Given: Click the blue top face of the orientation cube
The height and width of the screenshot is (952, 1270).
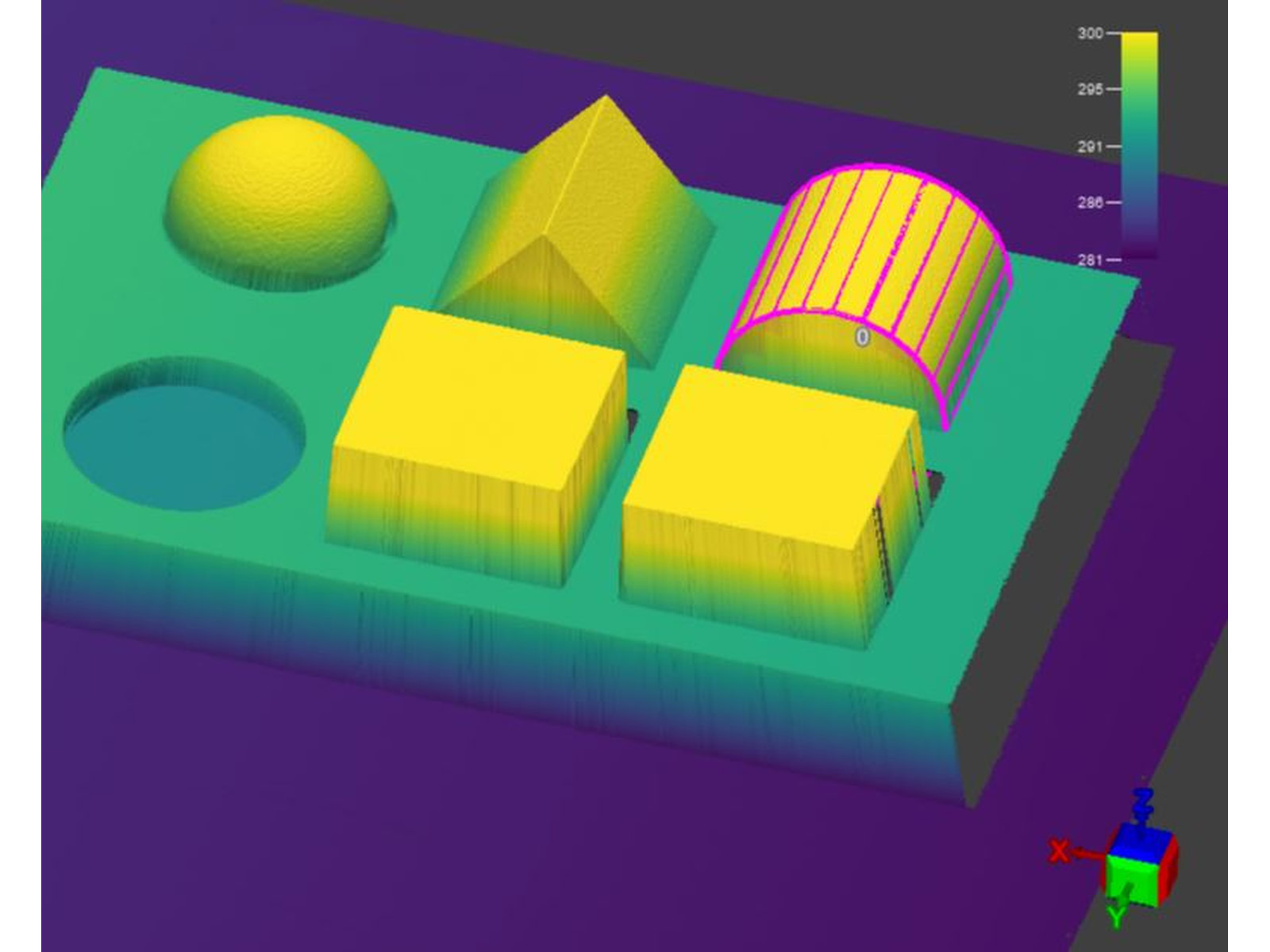Looking at the screenshot, I should click(x=1141, y=842).
